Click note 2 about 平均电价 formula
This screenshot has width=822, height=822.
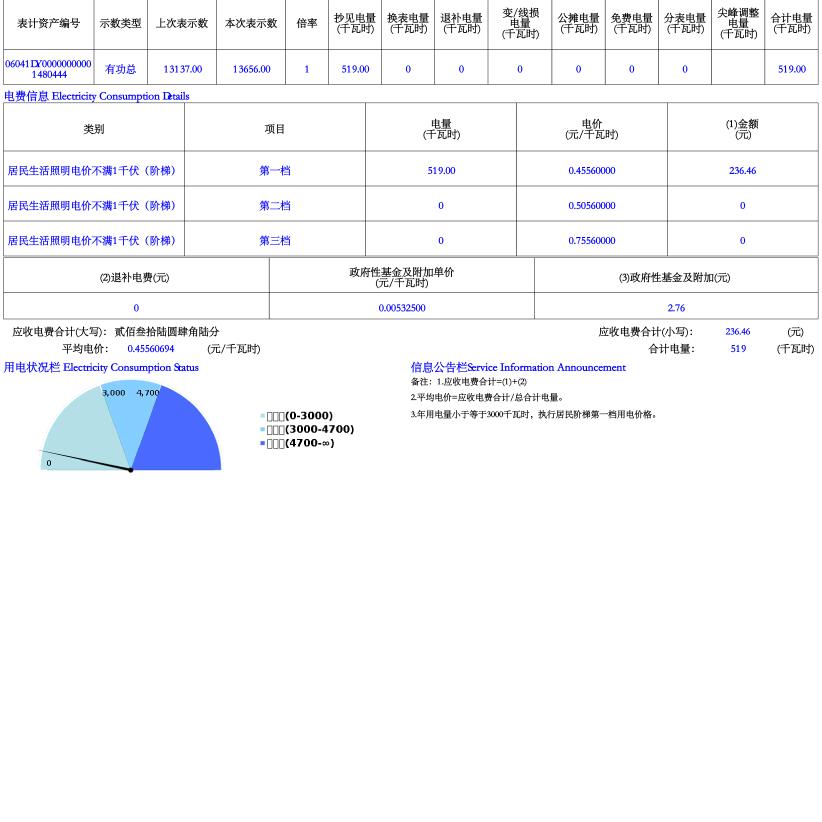(488, 398)
